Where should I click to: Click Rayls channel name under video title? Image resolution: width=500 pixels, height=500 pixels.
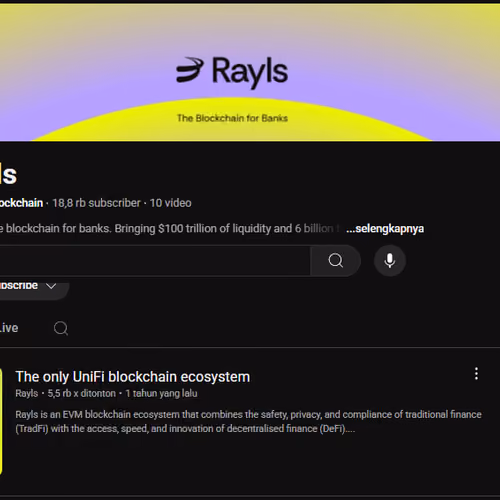coord(27,394)
